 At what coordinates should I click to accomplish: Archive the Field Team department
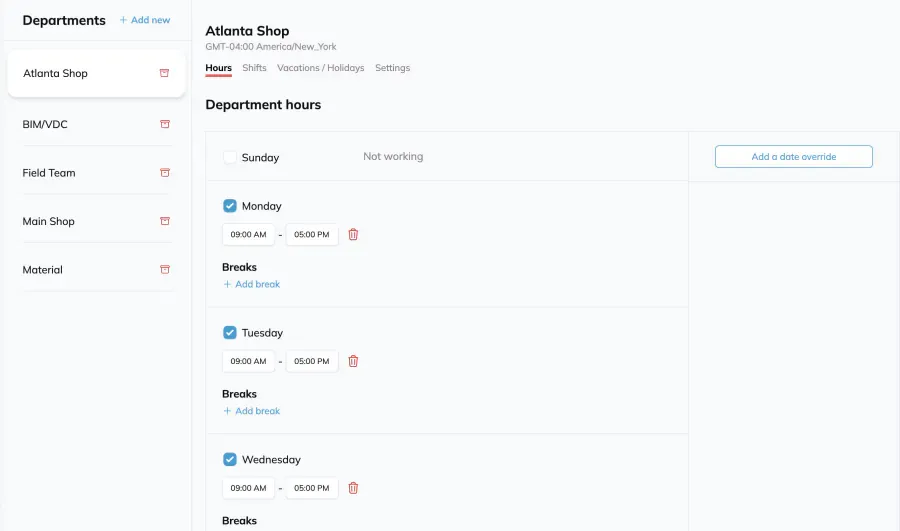tap(165, 173)
